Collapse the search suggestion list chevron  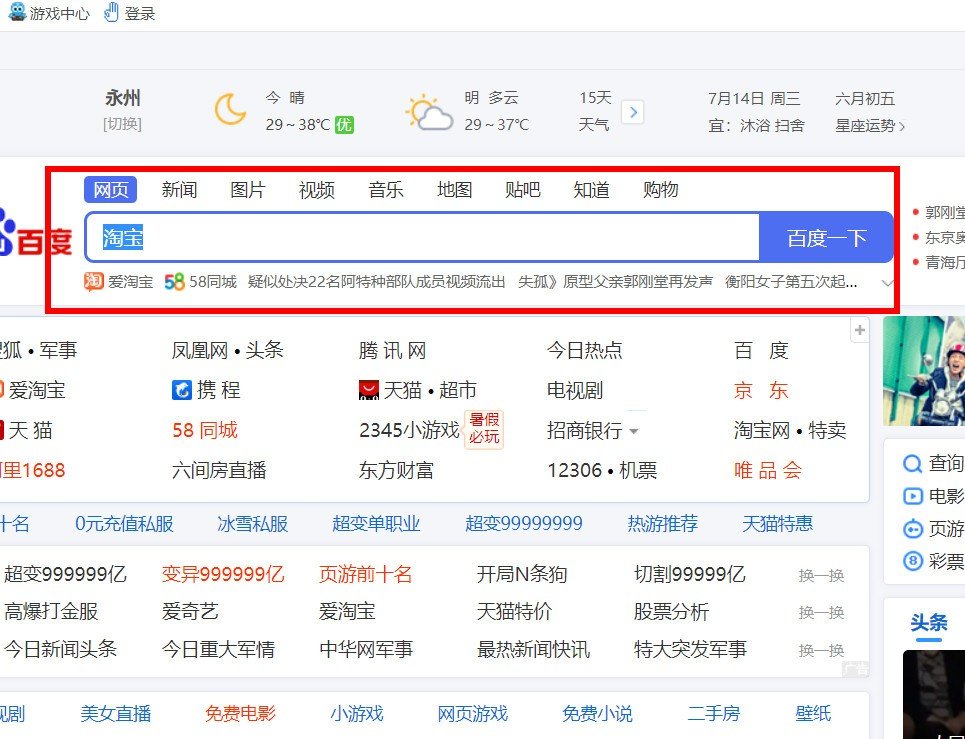(x=888, y=284)
